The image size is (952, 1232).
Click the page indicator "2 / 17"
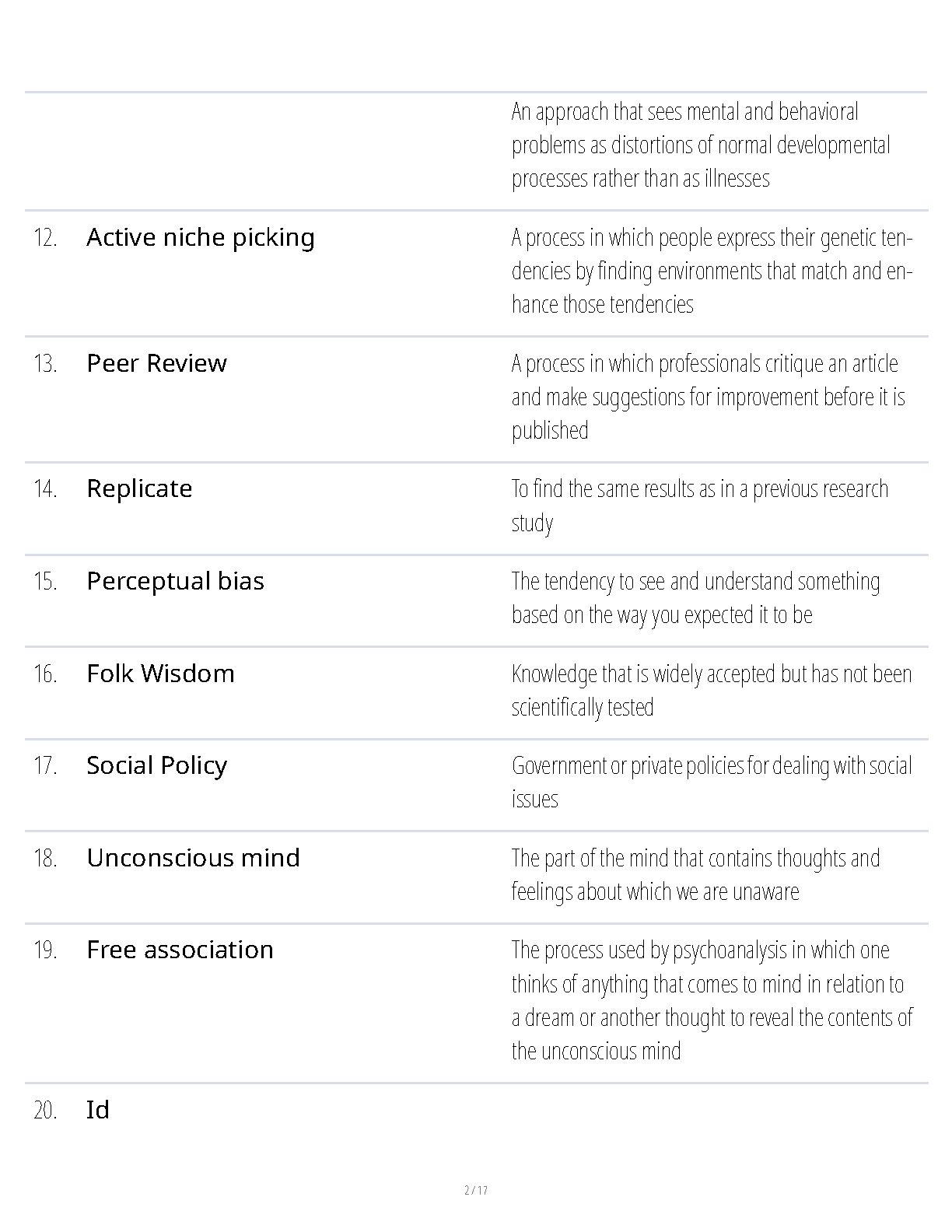475,1190
